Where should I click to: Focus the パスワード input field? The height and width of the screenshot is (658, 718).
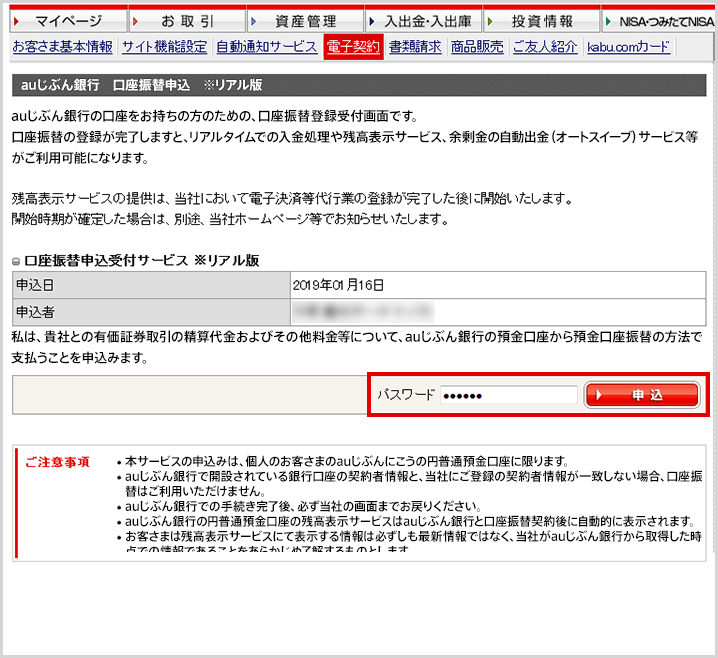click(x=509, y=395)
